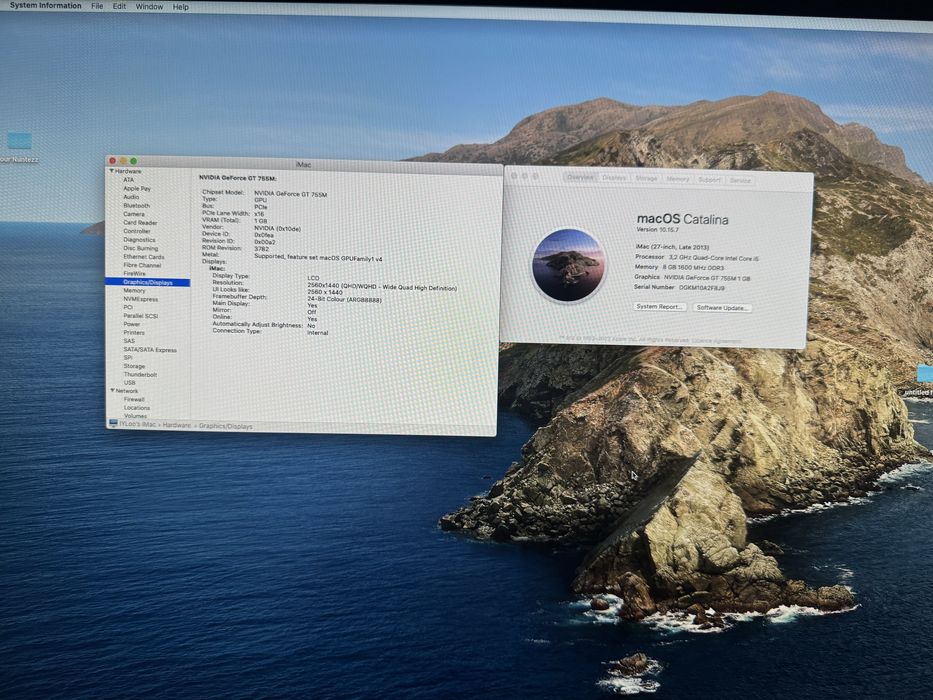Select NVMExpress in the sidebar
This screenshot has width=933, height=700.
(x=141, y=299)
